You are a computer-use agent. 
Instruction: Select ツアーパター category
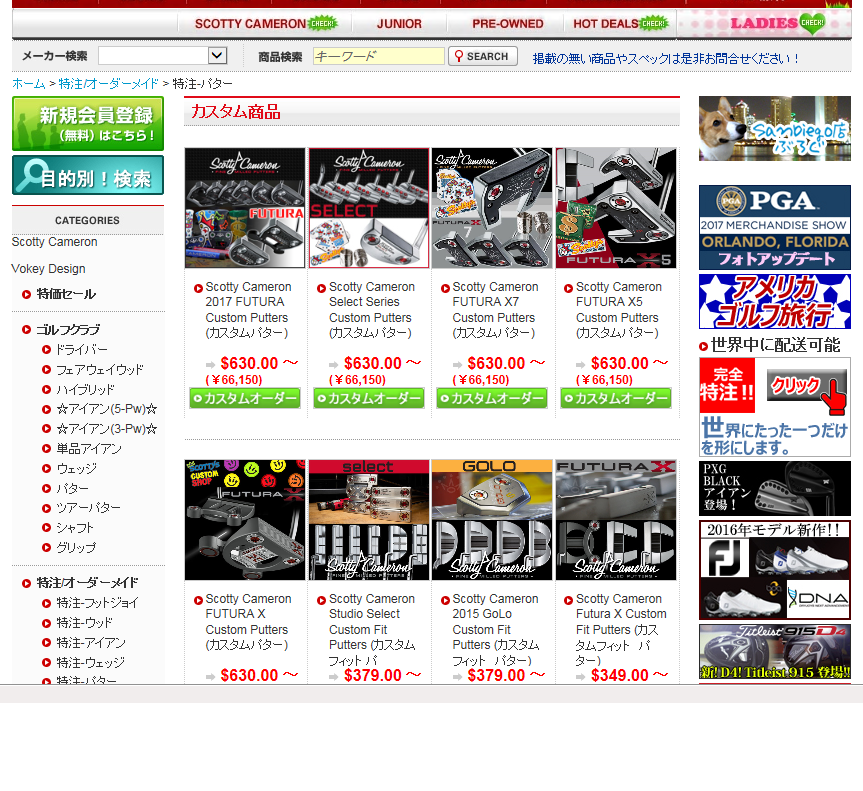pos(88,508)
